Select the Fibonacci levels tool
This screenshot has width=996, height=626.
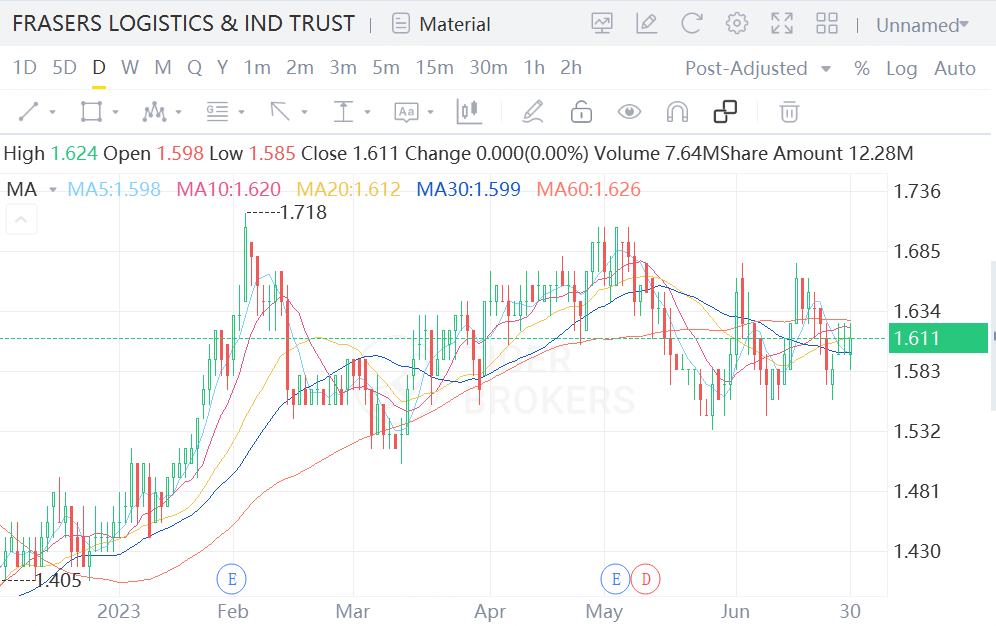[217, 112]
